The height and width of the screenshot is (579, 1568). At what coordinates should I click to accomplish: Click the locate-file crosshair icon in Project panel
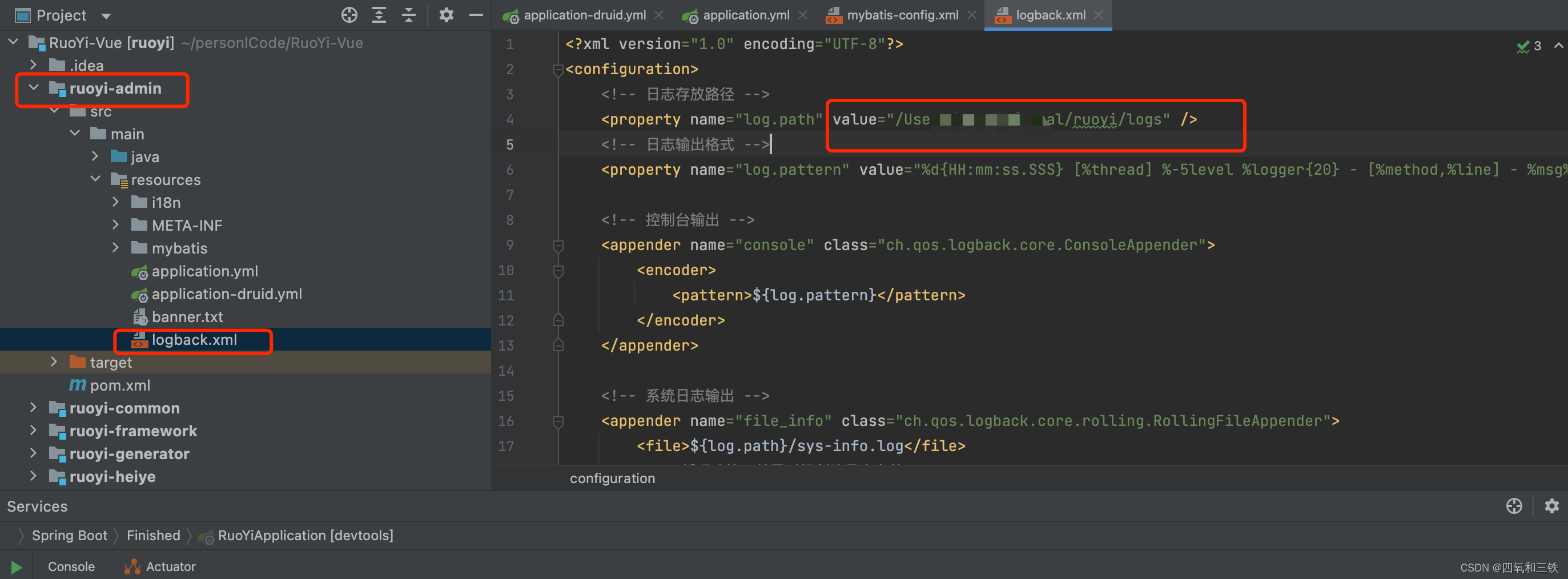point(349,15)
